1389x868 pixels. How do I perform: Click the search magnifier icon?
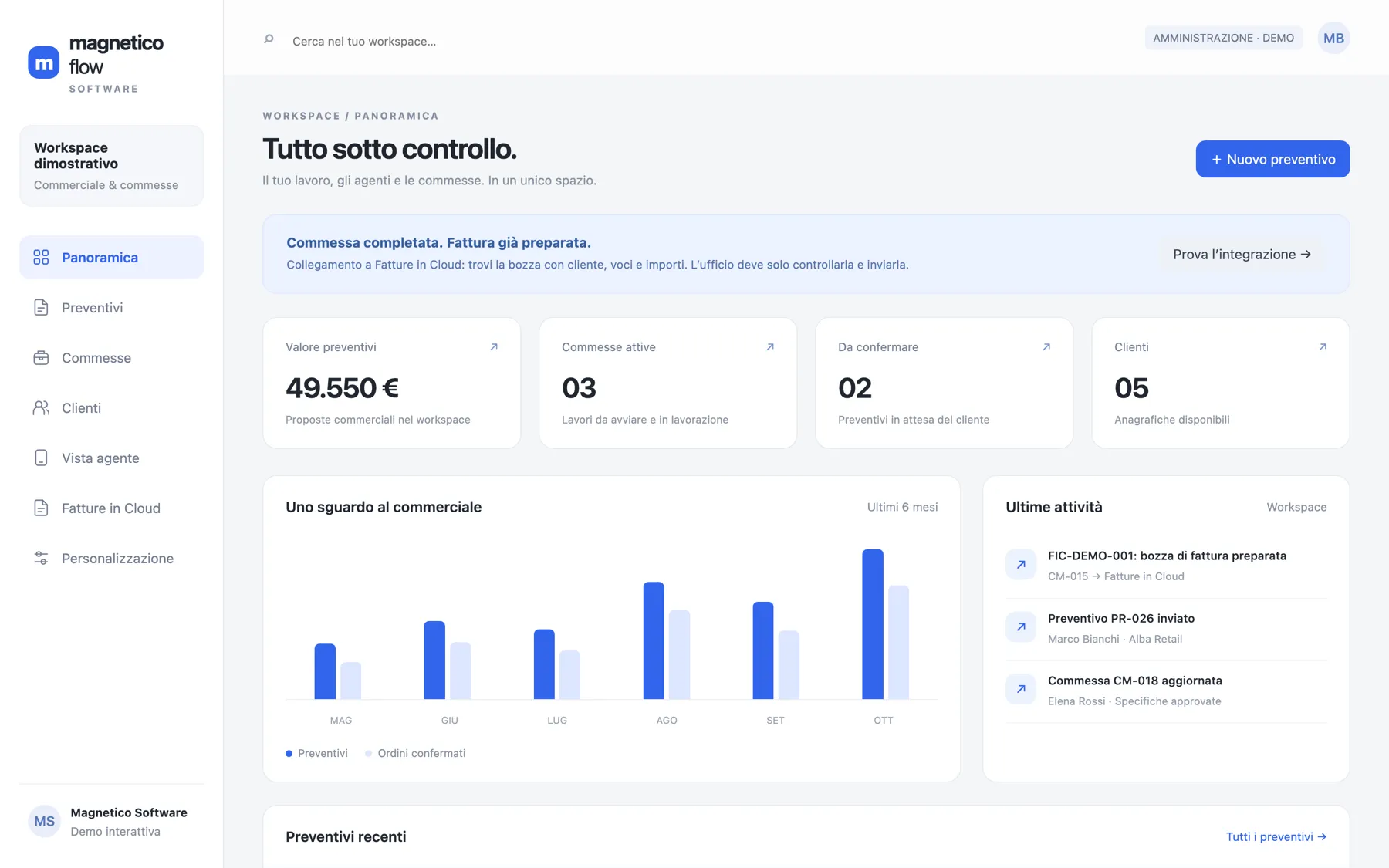click(269, 39)
